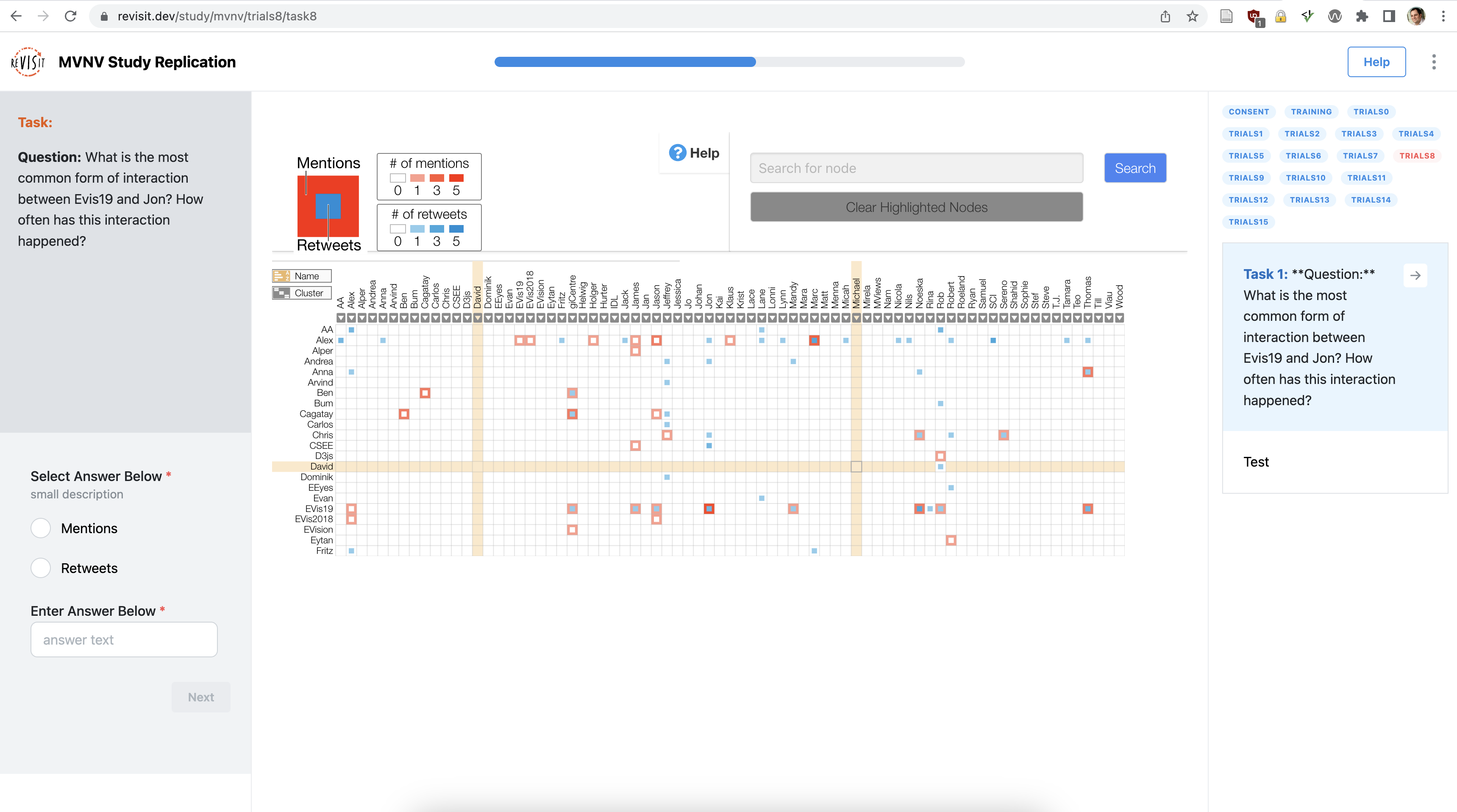Select the Mentions answer option
Screen dimensions: 1457x812
coord(41,528)
